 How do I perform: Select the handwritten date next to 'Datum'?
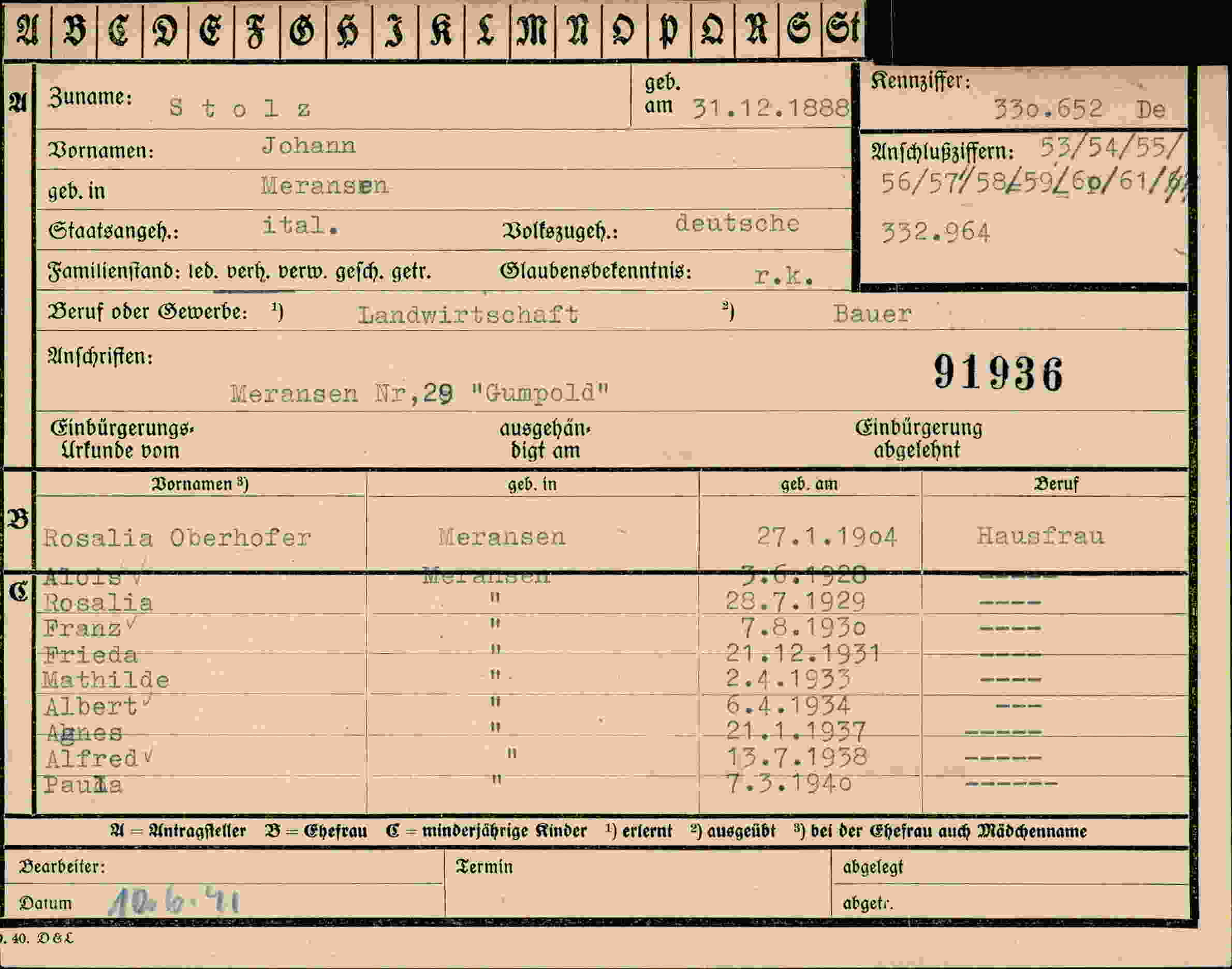(173, 902)
